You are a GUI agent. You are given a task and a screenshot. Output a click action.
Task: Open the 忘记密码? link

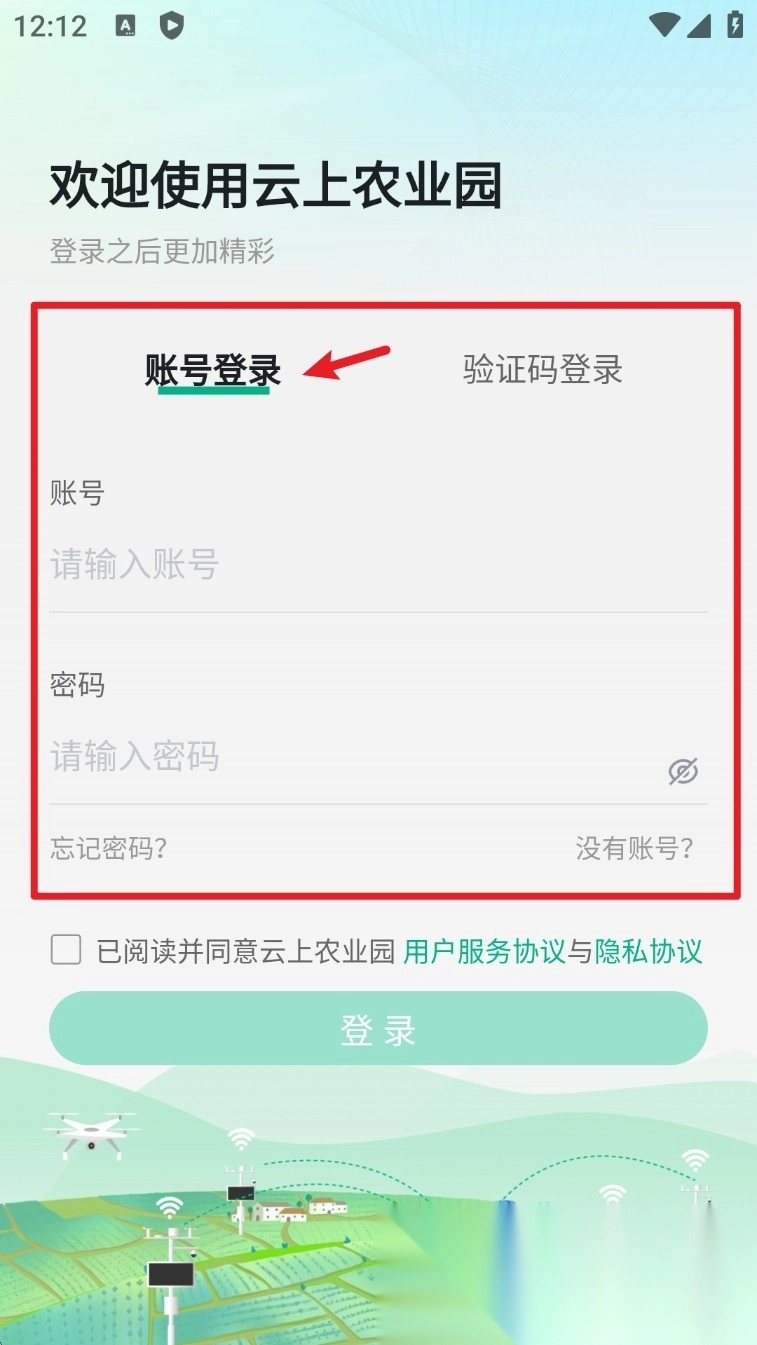click(x=108, y=849)
